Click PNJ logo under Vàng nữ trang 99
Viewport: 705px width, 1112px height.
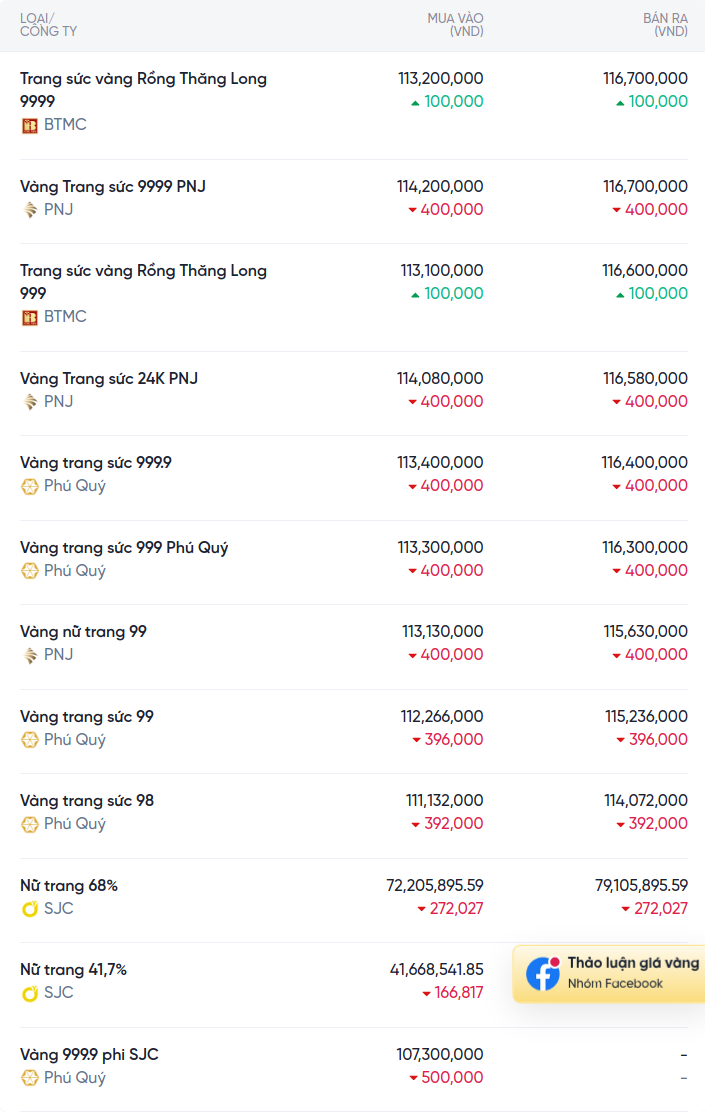pyautogui.click(x=30, y=655)
